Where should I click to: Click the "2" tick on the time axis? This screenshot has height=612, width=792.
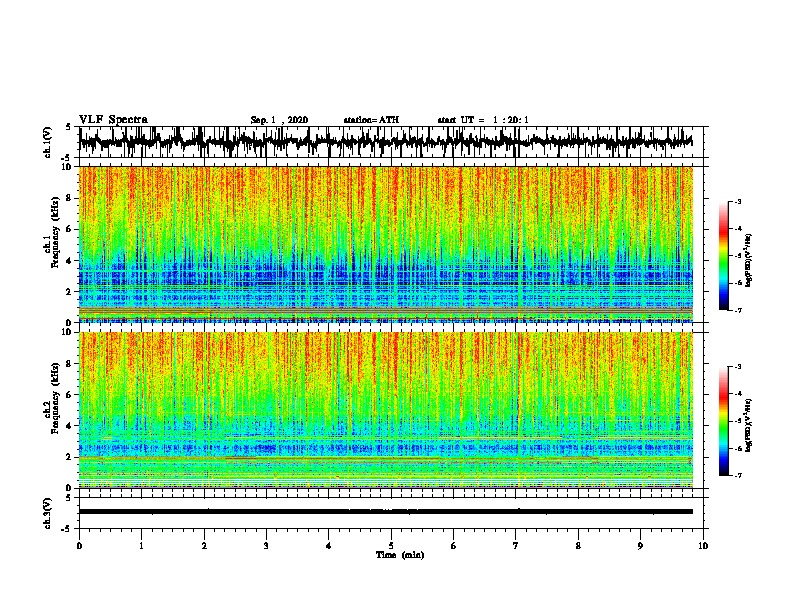coord(204,546)
